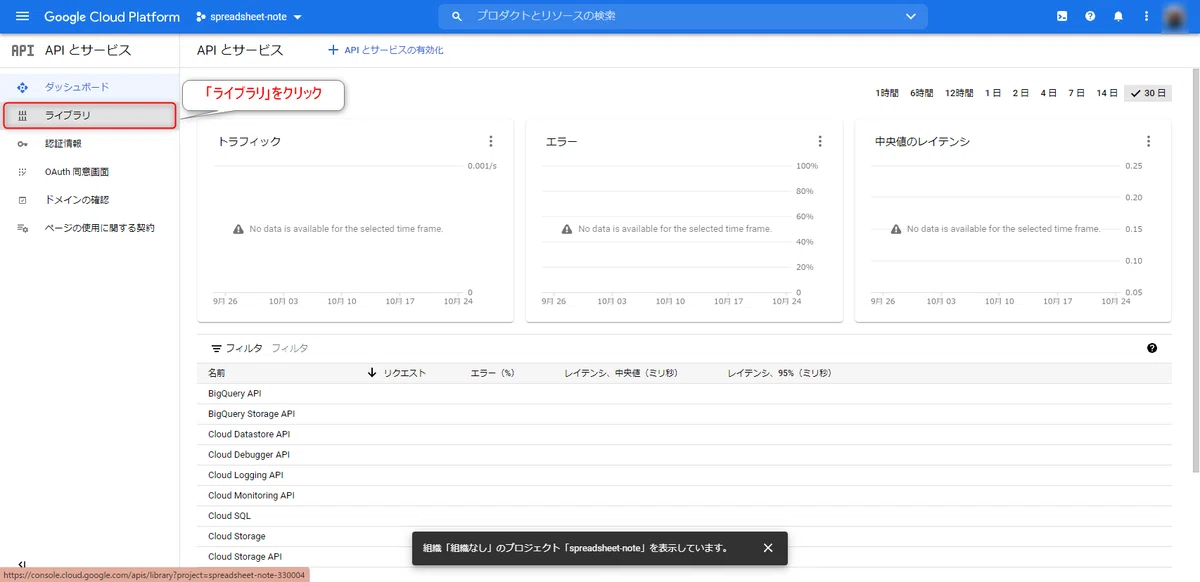Screen dimensions: 1200x582
Task: Dismiss the project notification toast
Action: (x=768, y=548)
